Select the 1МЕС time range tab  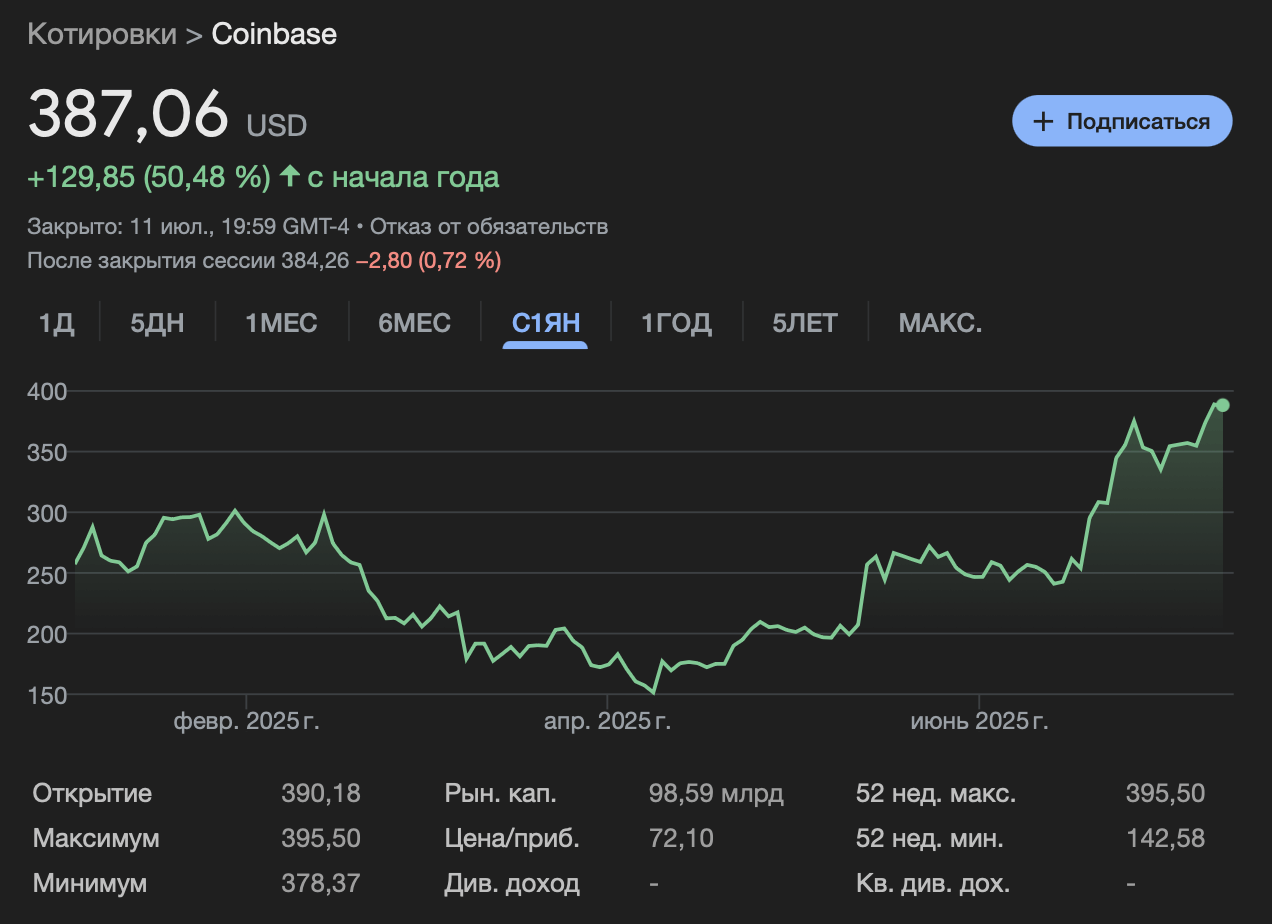point(282,323)
